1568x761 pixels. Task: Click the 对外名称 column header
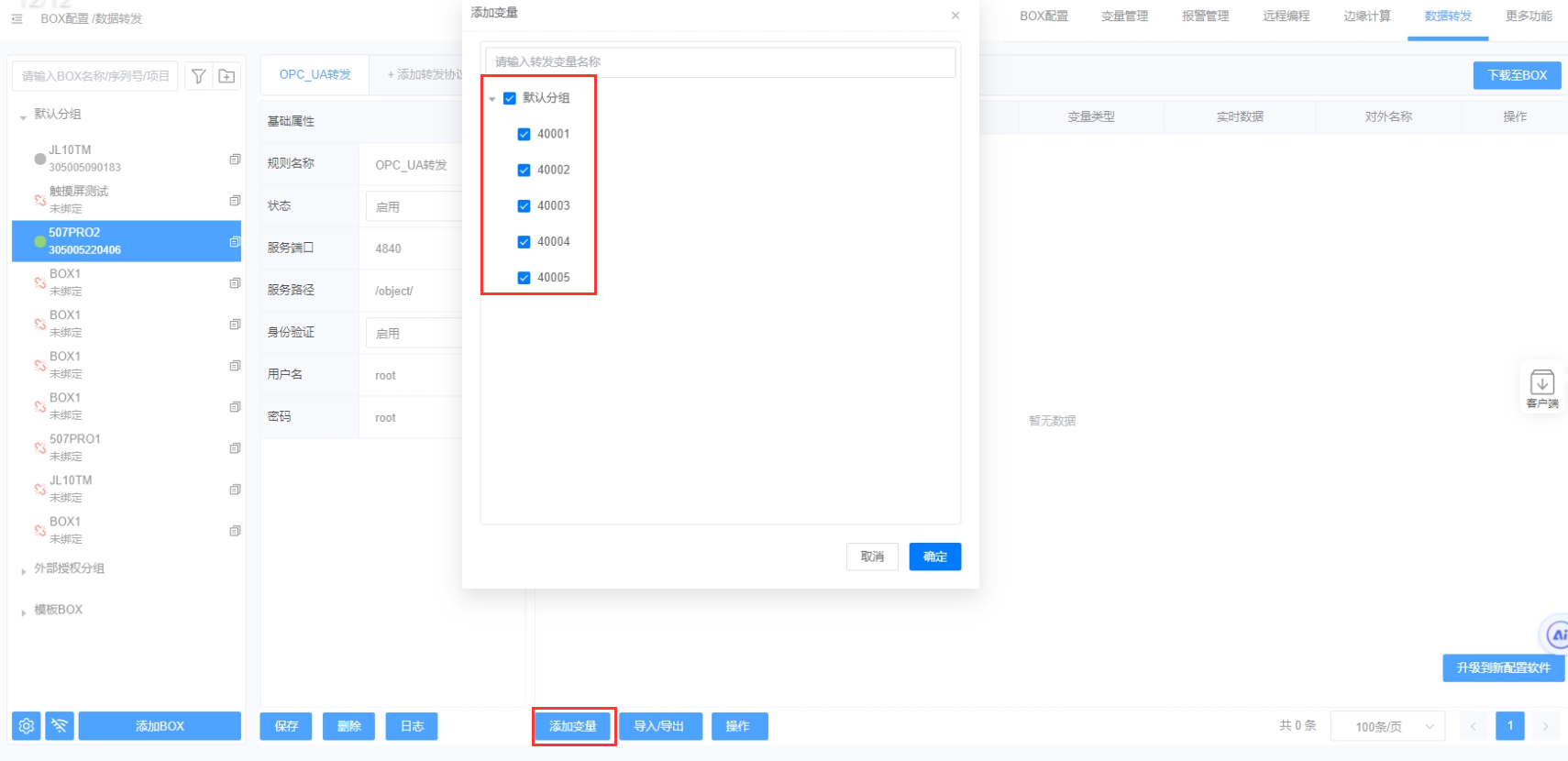pos(1388,116)
